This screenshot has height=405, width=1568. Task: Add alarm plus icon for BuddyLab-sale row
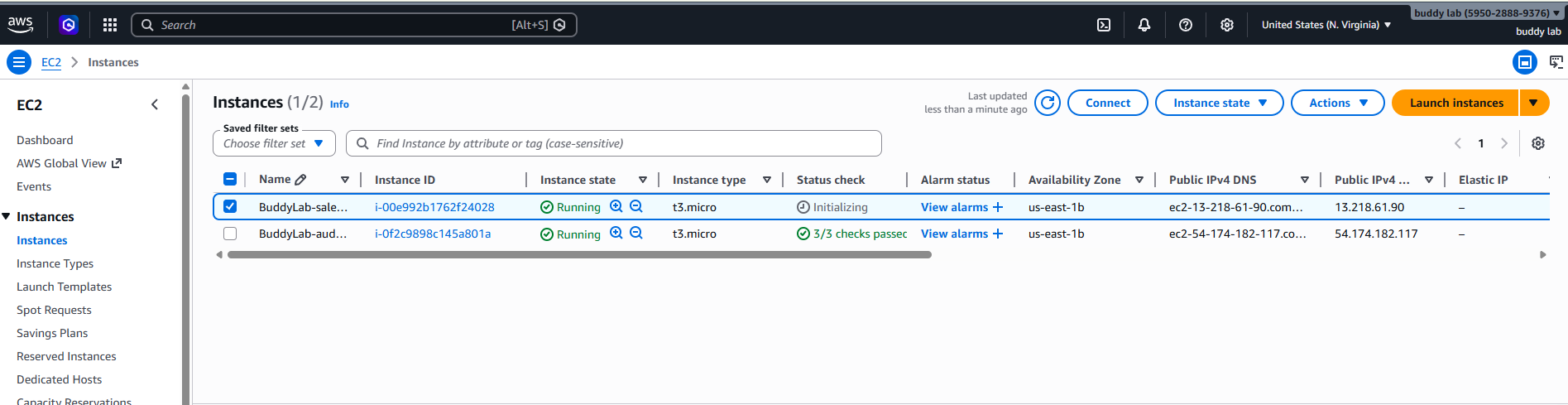click(998, 207)
